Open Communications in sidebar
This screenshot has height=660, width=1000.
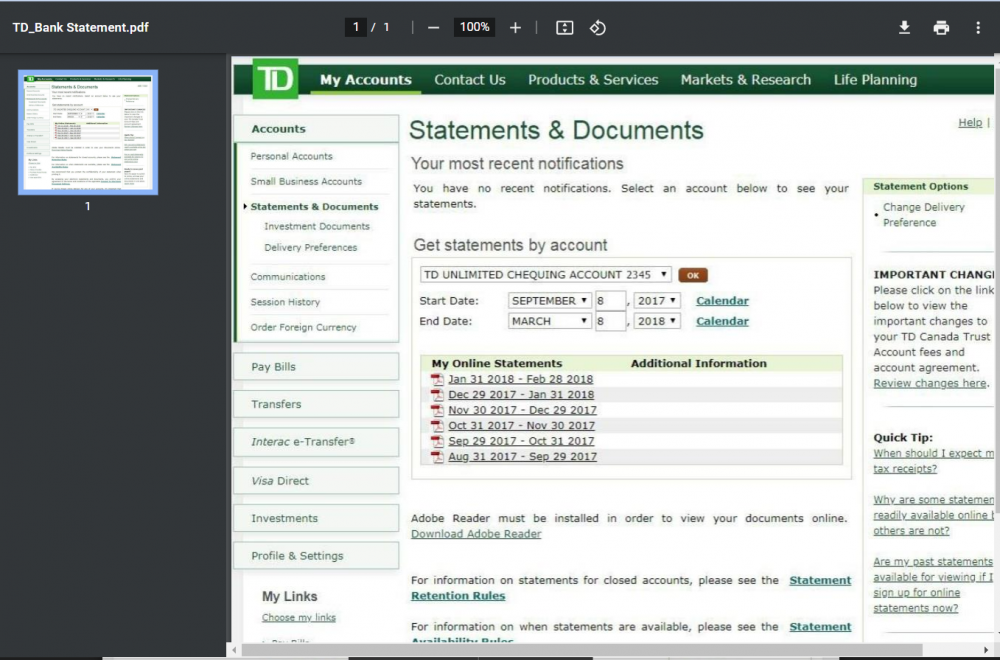tap(288, 277)
